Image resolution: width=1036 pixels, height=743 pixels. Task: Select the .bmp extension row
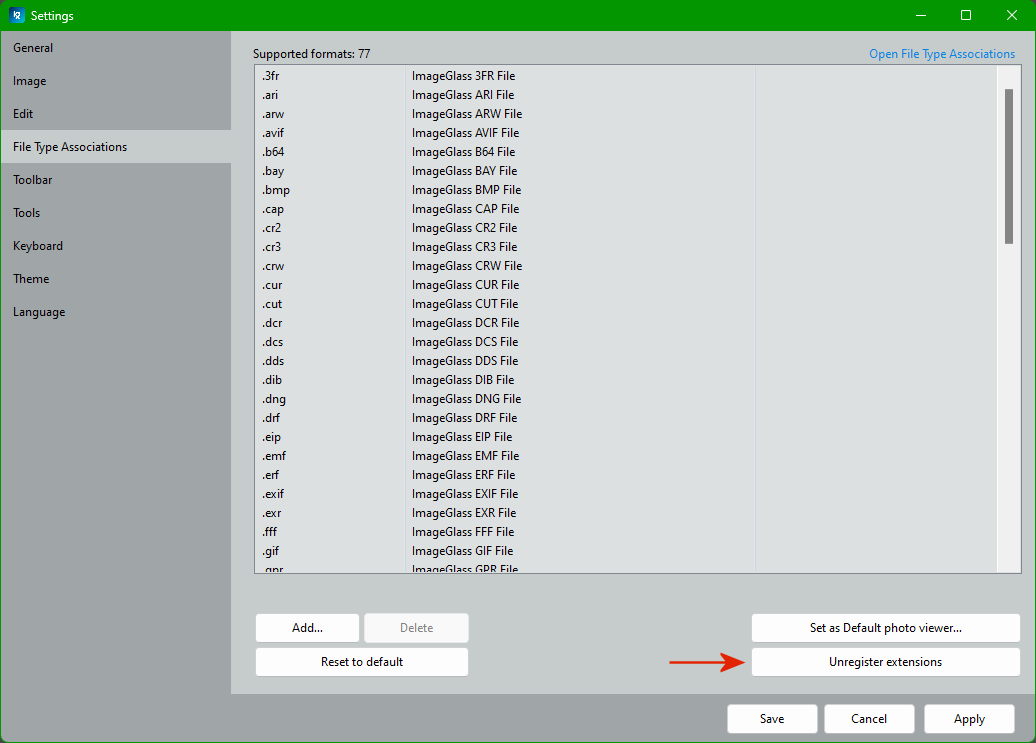(x=625, y=190)
